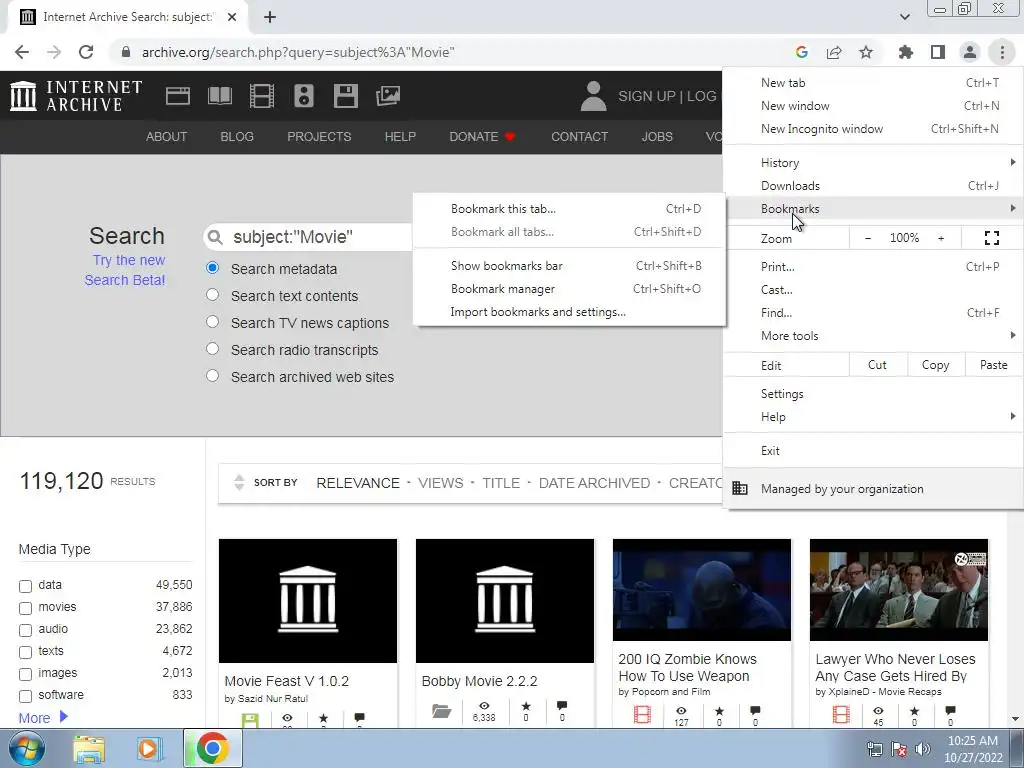Click the share page icon in address bar
1024x768 pixels.
834,52
